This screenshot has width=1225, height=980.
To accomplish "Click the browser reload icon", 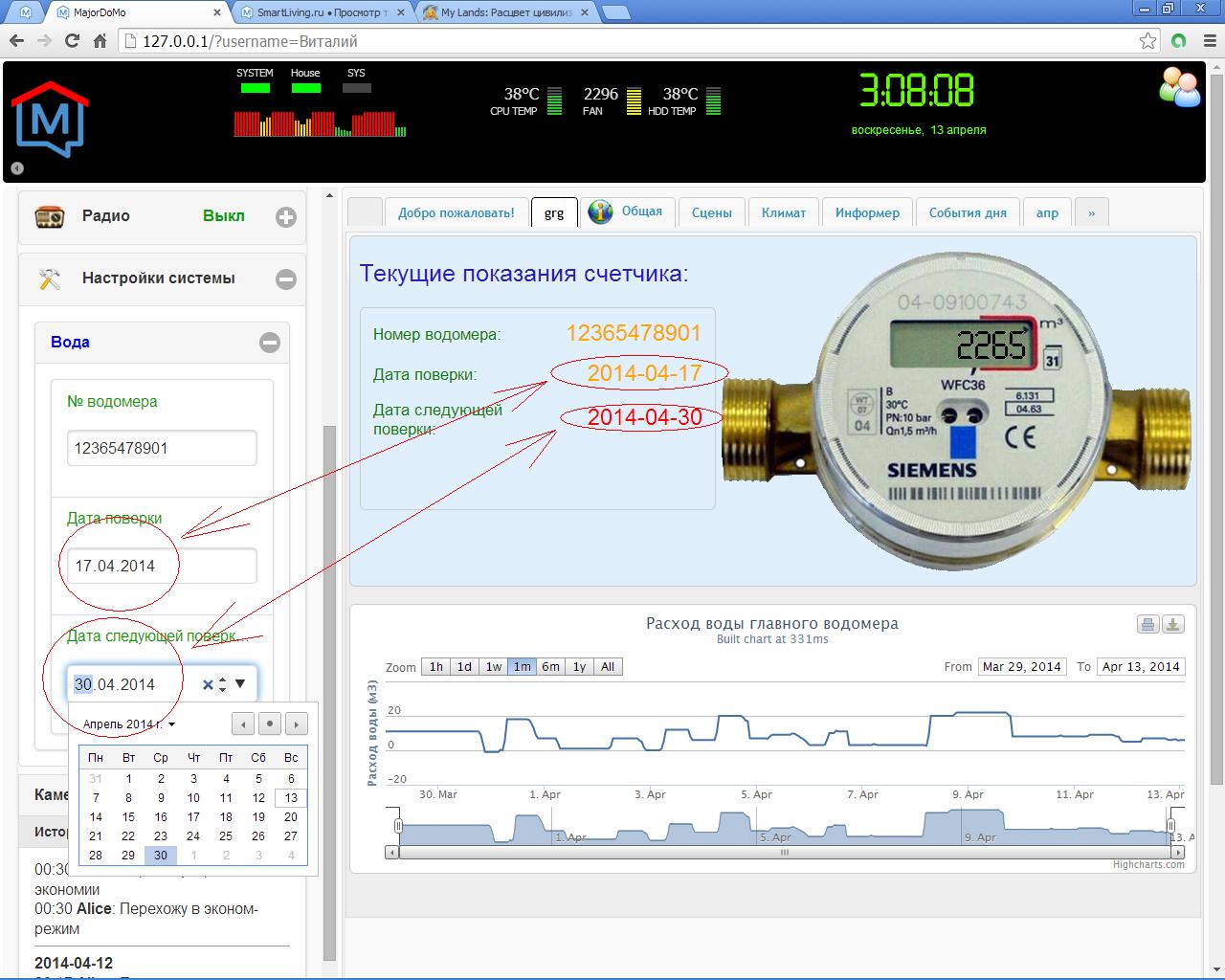I will pyautogui.click(x=72, y=41).
